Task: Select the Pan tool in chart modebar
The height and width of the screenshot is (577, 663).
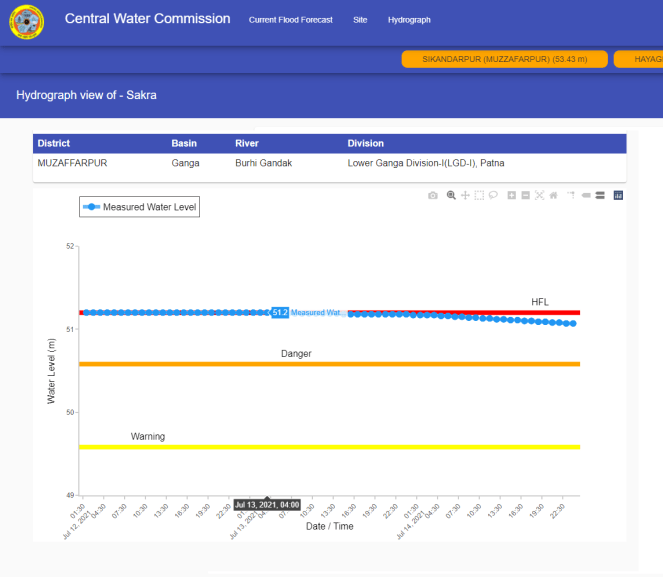Action: [x=465, y=196]
